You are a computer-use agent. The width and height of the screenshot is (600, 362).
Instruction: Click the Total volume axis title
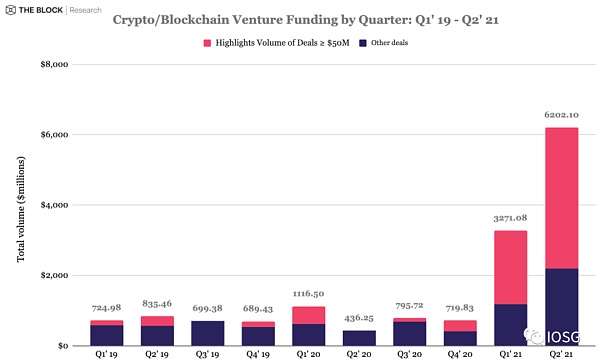pyautogui.click(x=20, y=209)
